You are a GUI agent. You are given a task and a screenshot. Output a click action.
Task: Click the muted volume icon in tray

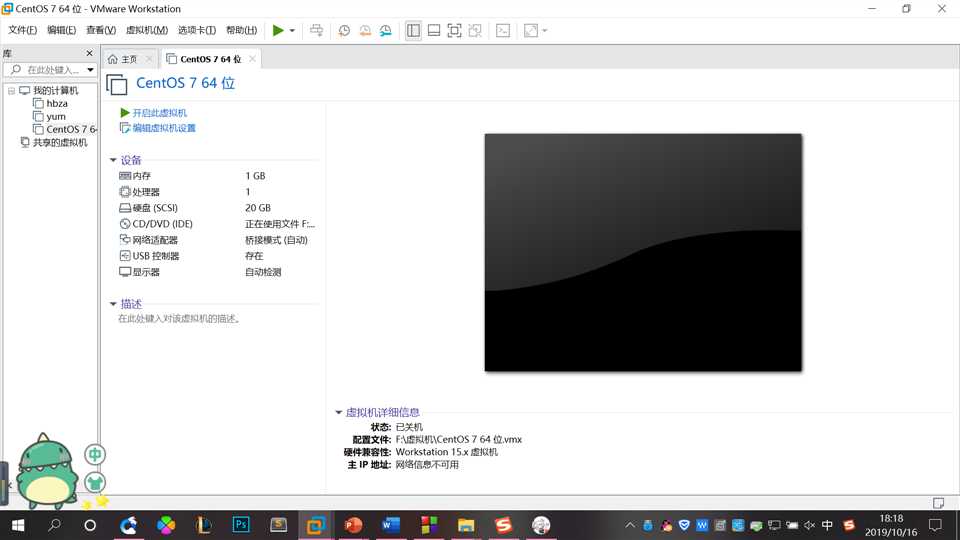809,525
